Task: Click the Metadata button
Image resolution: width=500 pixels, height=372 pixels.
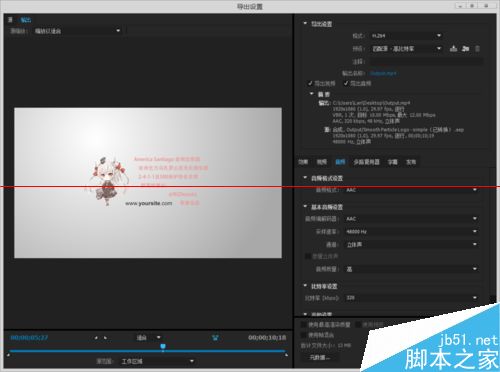Action: pyautogui.click(x=319, y=357)
